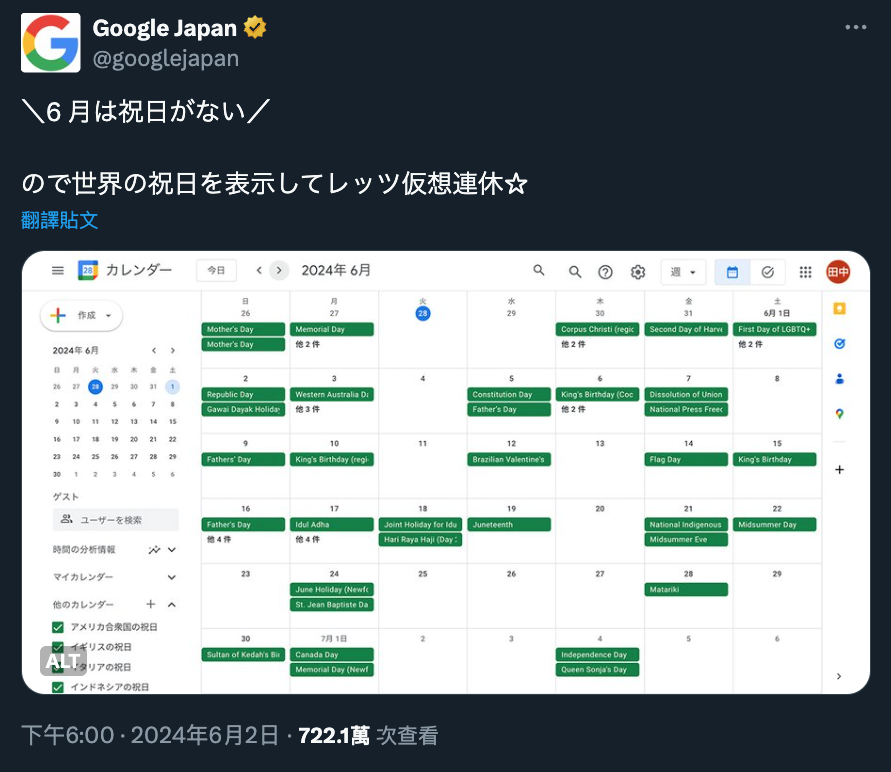Viewport: 891px width, 772px height.
Task: Uncheck the アメリカ合衆国の祝日 calendar
Action: pos(58,627)
